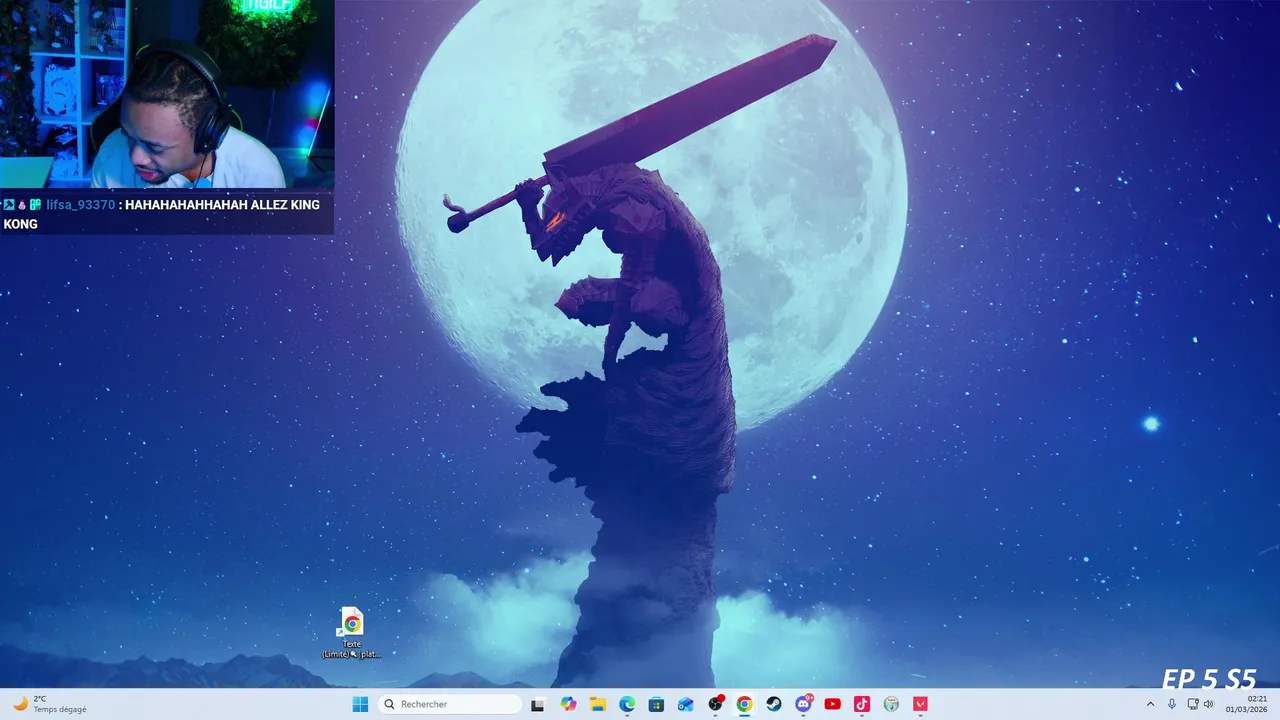Open Task View on the taskbar
The height and width of the screenshot is (720, 1280).
pyautogui.click(x=538, y=704)
